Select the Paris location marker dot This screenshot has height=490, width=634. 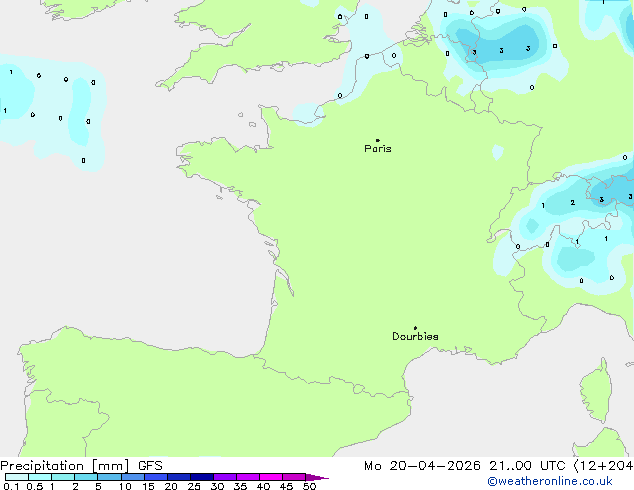(378, 140)
